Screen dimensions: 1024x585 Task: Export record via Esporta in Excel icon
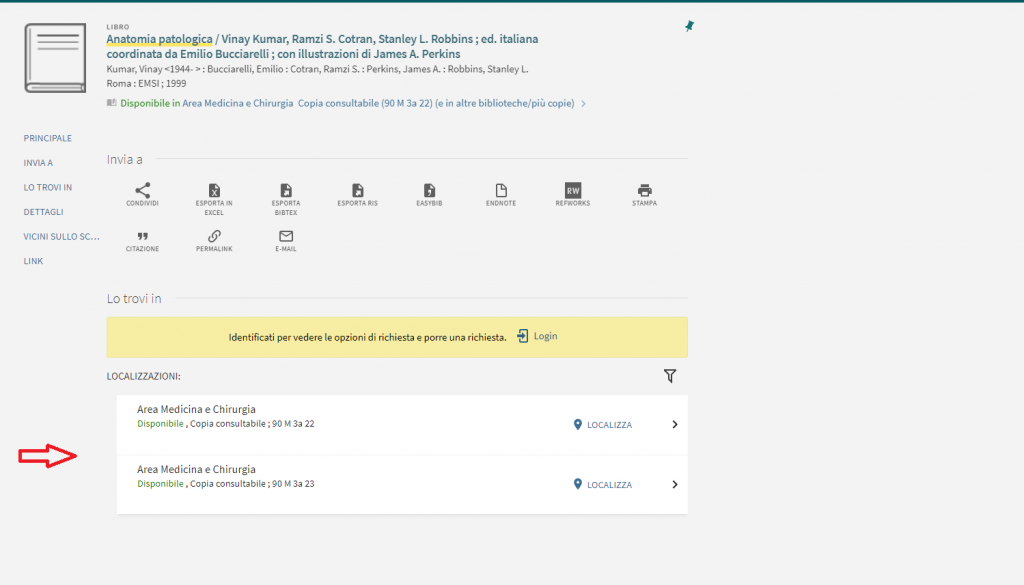coord(214,190)
